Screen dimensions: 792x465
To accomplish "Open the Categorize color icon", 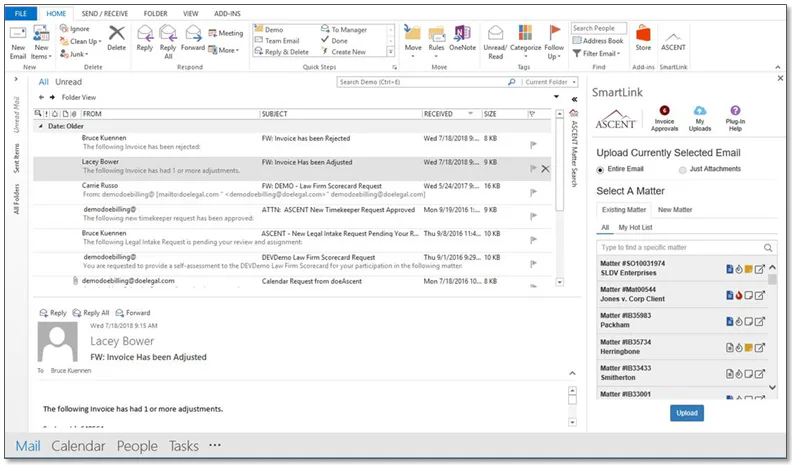I will [x=525, y=33].
